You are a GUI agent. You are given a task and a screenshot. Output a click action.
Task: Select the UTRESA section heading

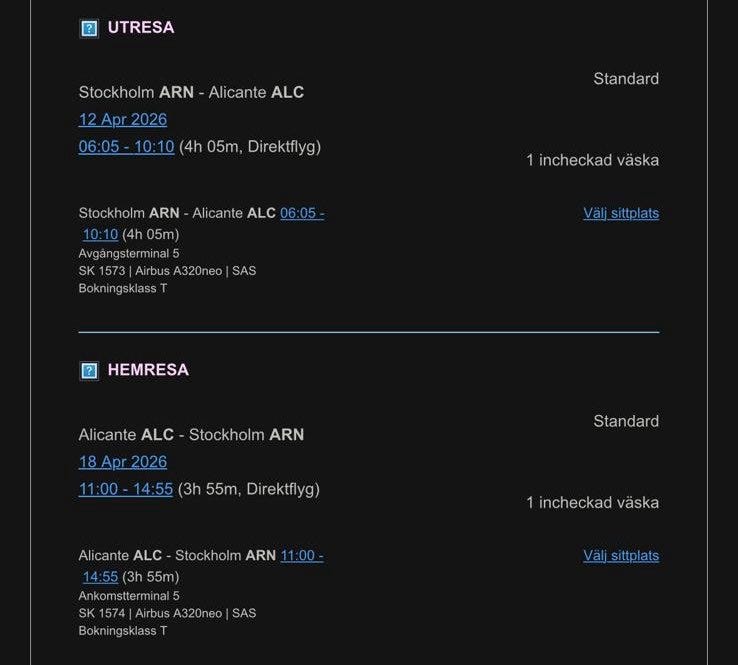(141, 28)
